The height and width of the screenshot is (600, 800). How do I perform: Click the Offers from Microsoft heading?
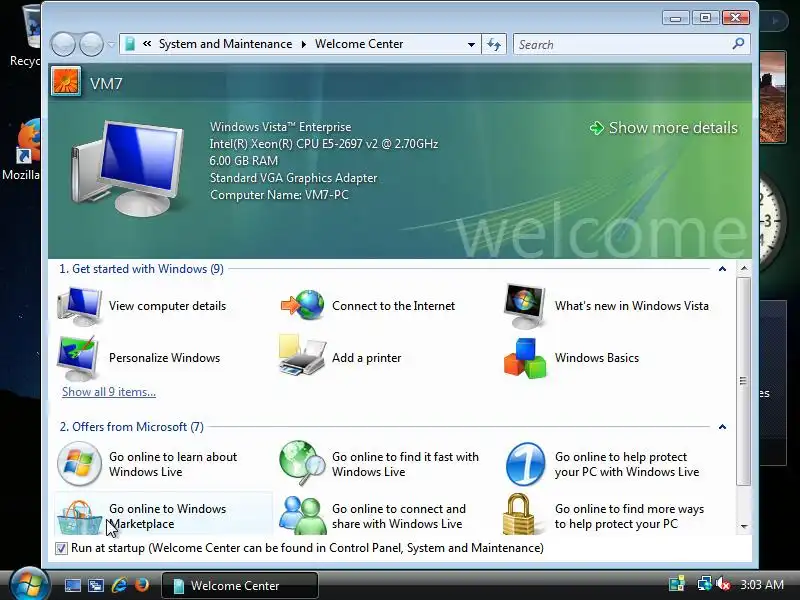(132, 427)
